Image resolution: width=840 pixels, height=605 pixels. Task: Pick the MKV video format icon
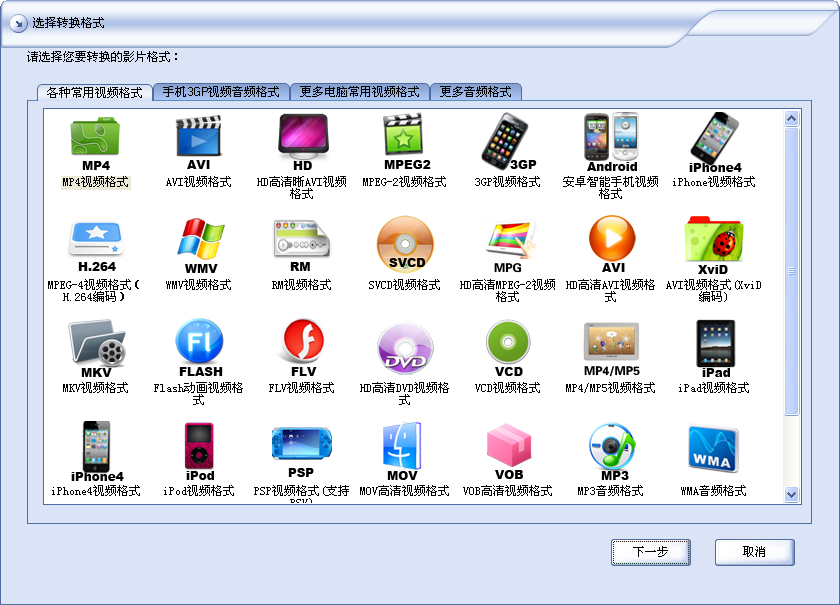96,343
